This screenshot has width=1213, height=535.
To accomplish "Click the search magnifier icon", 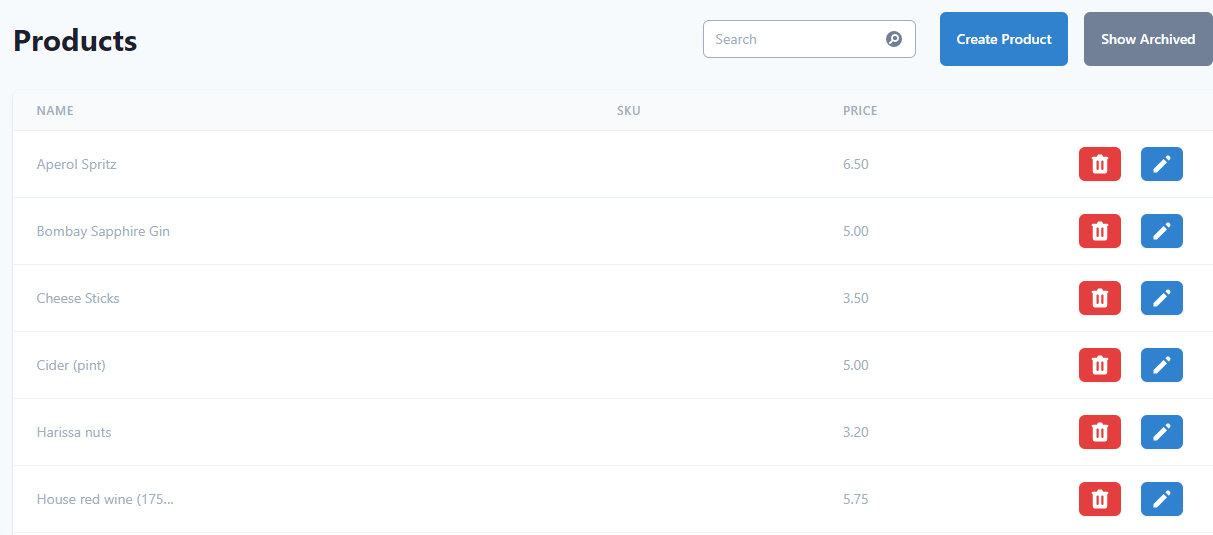I will tap(894, 39).
